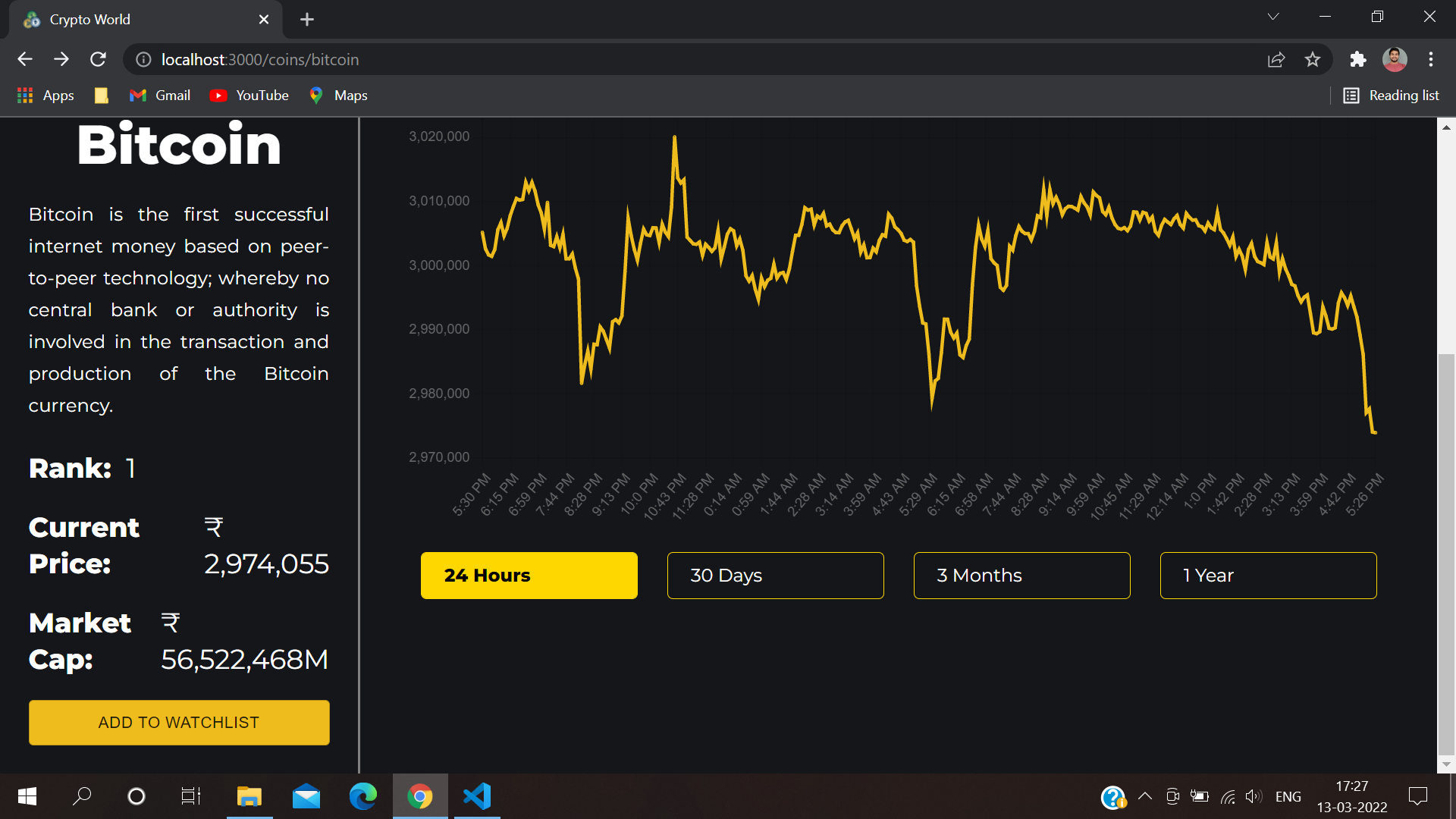Show hidden system tray icons
Screen dimensions: 1456x819
[x=1146, y=796]
